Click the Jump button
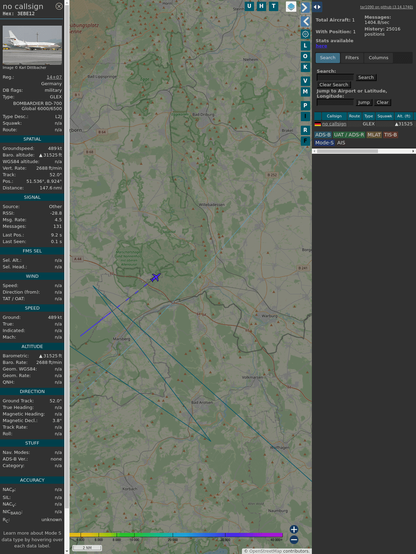This screenshot has height=554, width=416. [x=363, y=102]
